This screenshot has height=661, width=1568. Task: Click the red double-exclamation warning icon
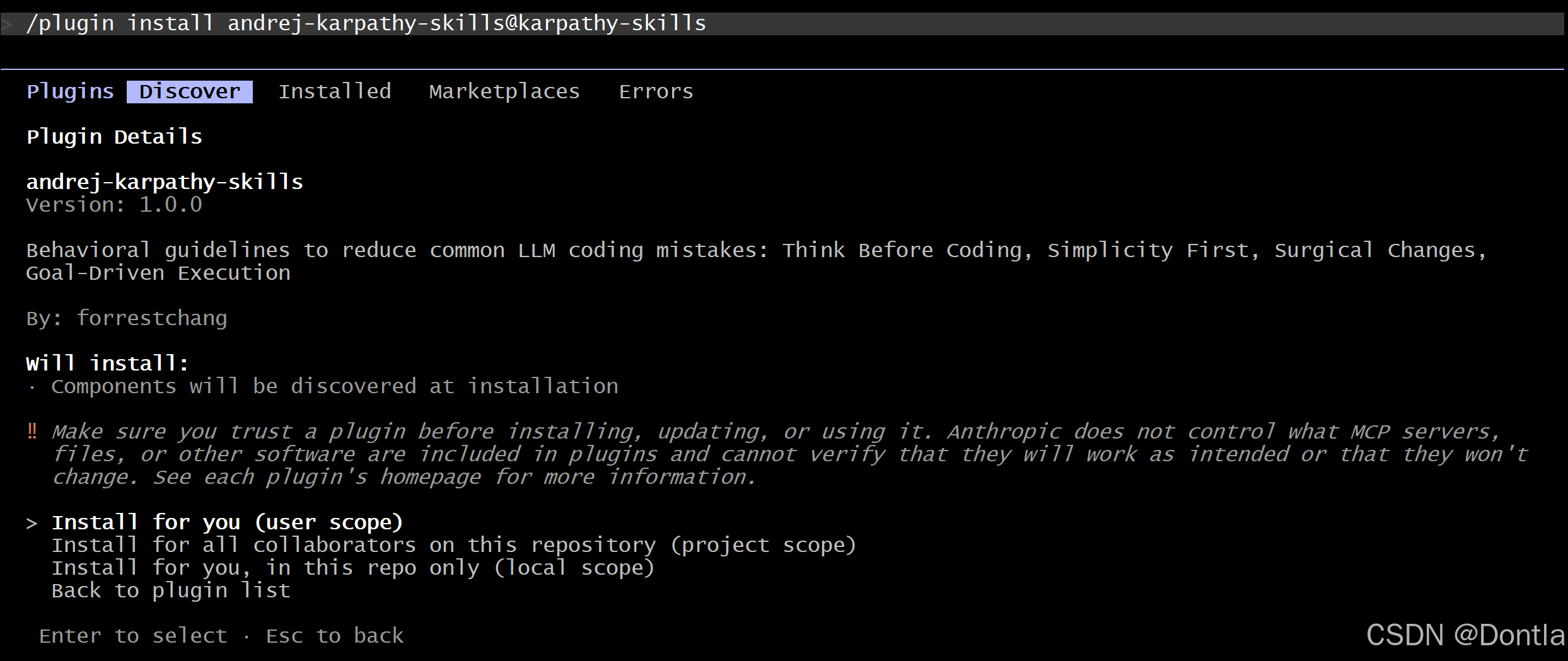click(x=32, y=431)
